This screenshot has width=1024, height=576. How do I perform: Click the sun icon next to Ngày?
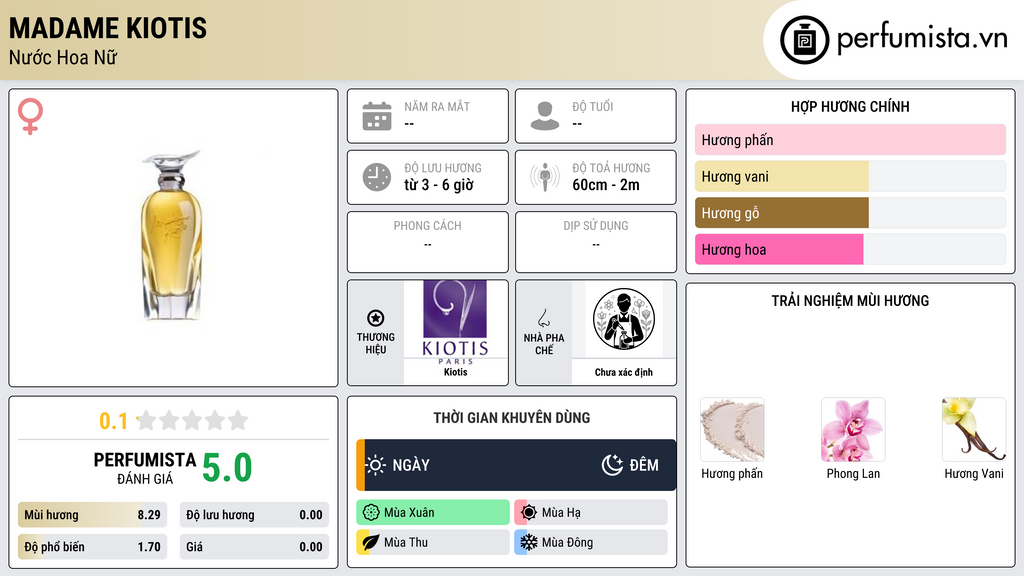click(x=376, y=465)
